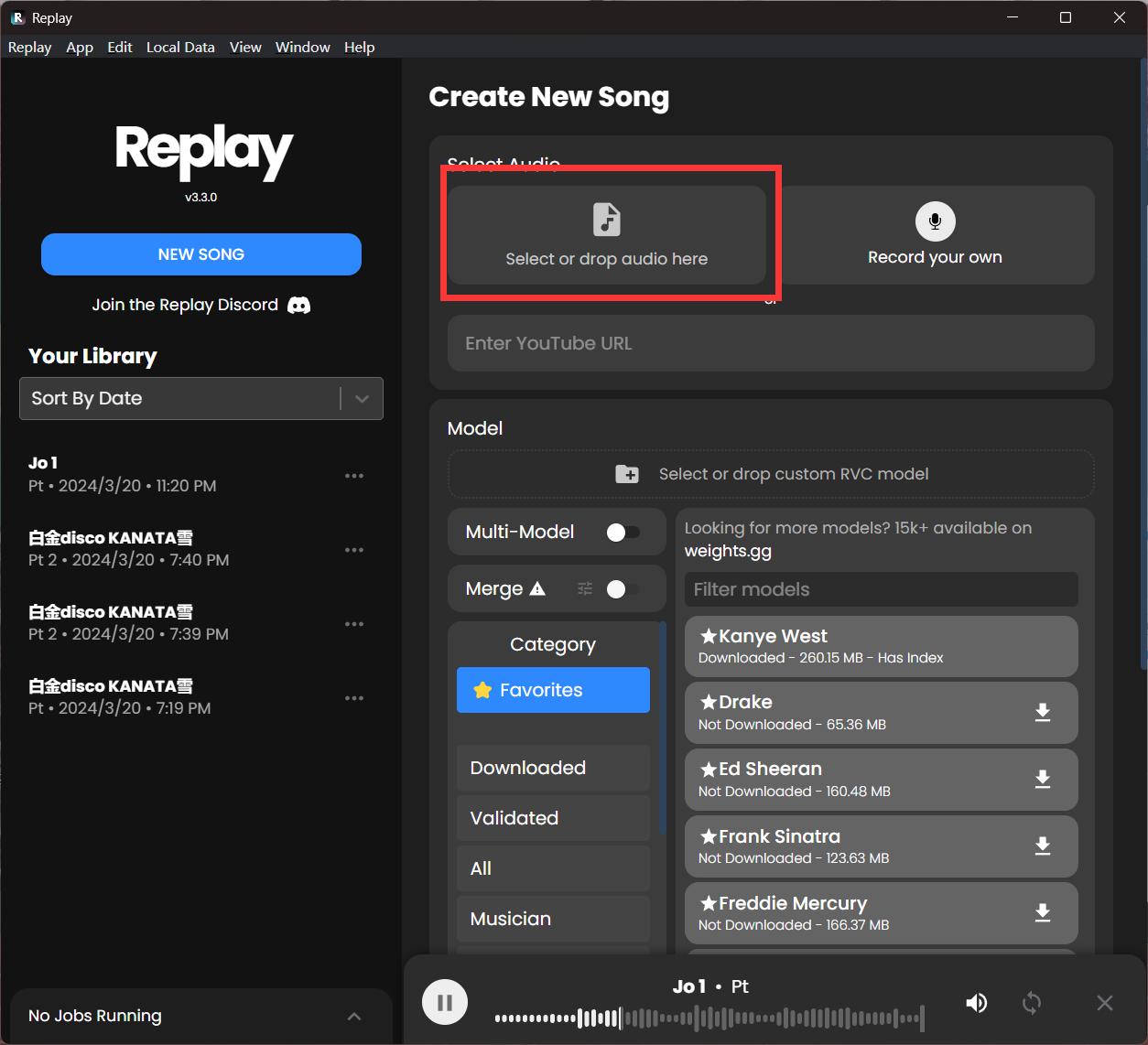The width and height of the screenshot is (1148, 1045).
Task: Seek within the player waveform bar
Action: (709, 1018)
